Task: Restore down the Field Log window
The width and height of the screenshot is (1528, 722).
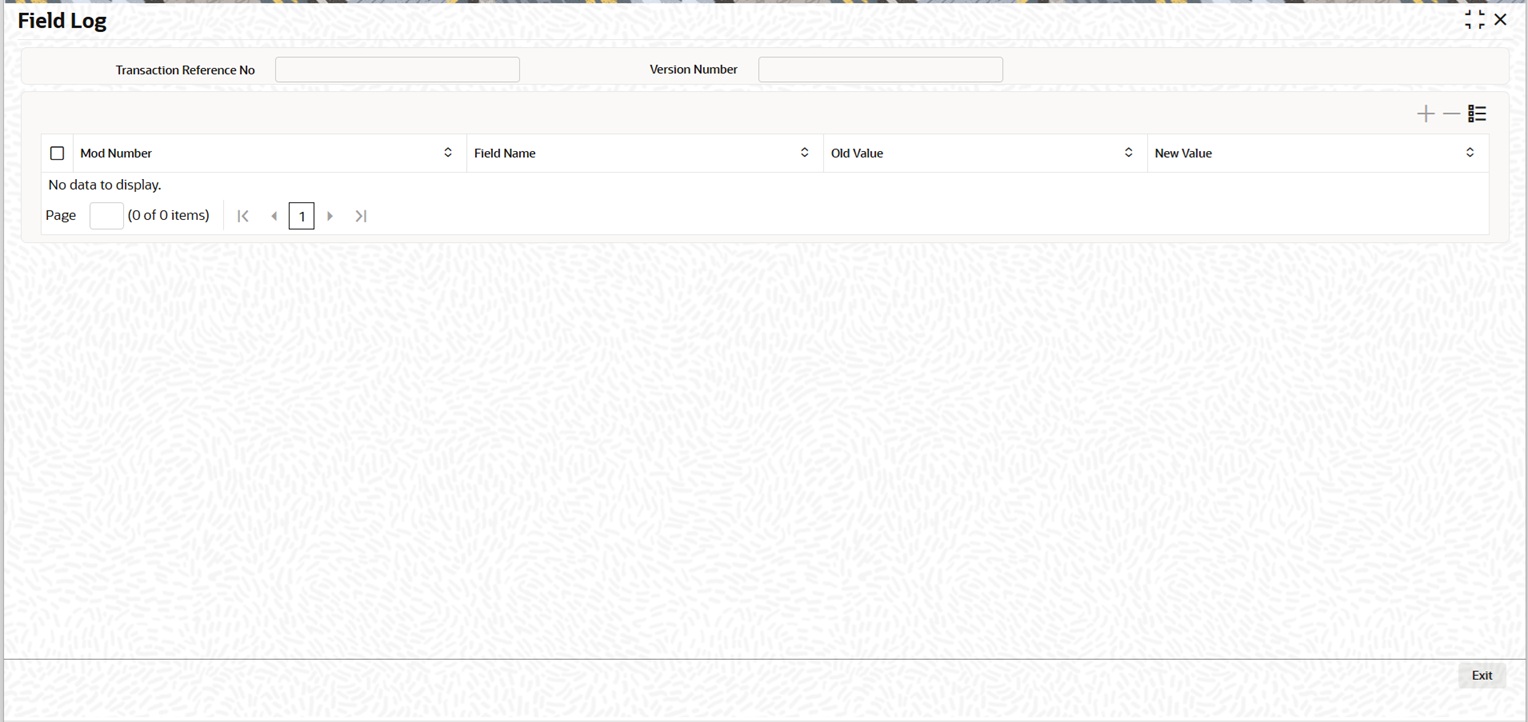Action: (x=1475, y=20)
